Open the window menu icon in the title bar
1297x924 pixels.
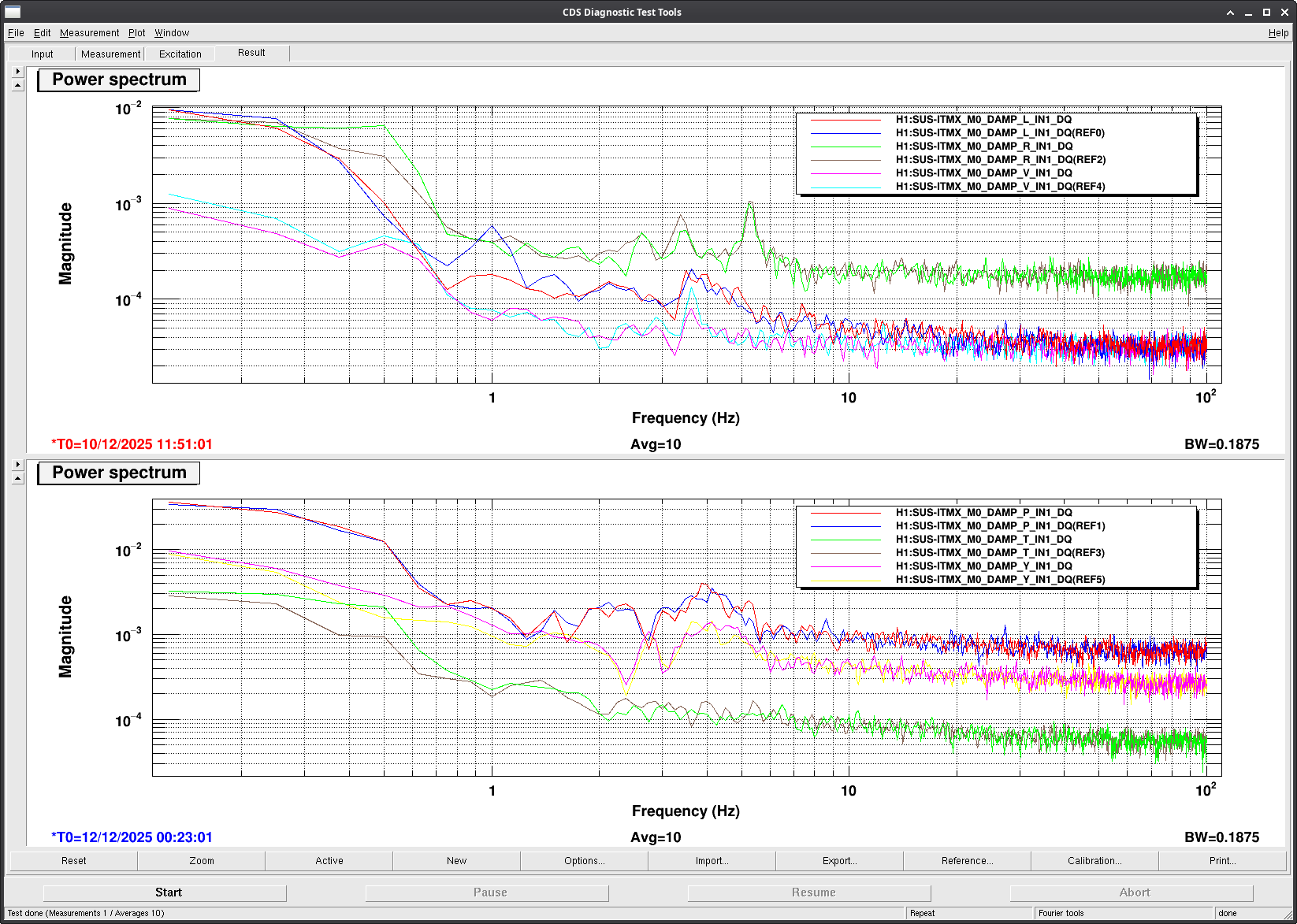pos(12,12)
